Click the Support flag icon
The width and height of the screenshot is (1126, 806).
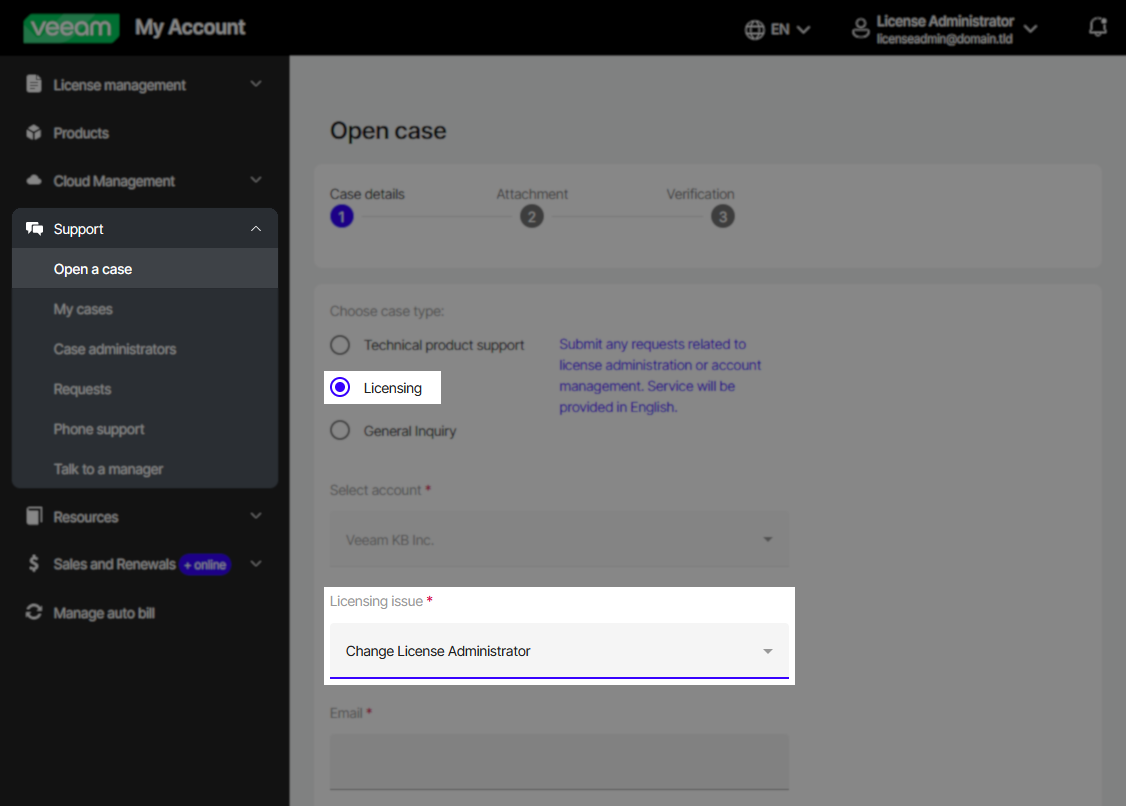(33, 228)
